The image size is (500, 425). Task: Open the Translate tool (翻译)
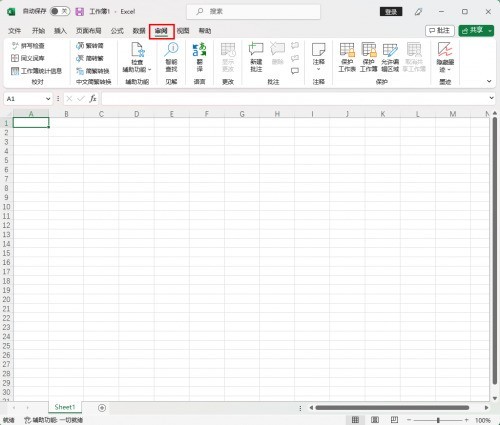coord(199,57)
